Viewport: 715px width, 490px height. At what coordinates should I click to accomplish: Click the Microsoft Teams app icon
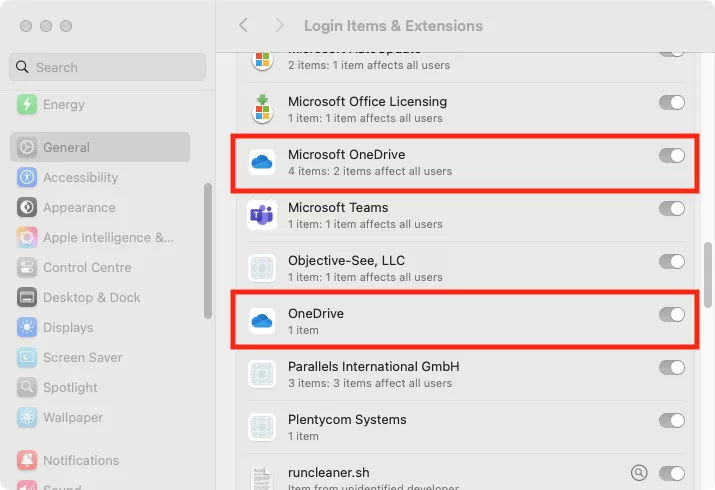point(262,215)
